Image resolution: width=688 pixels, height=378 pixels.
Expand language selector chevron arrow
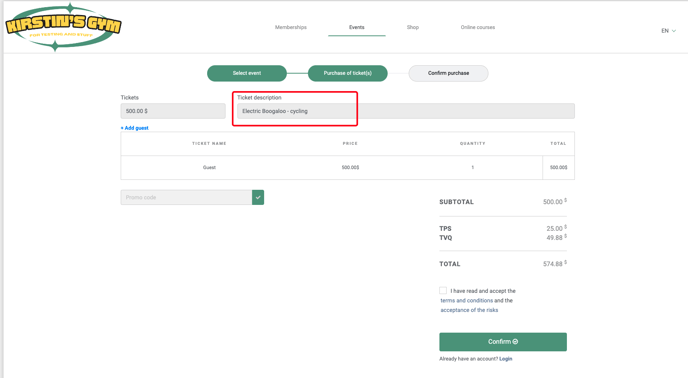click(x=674, y=31)
